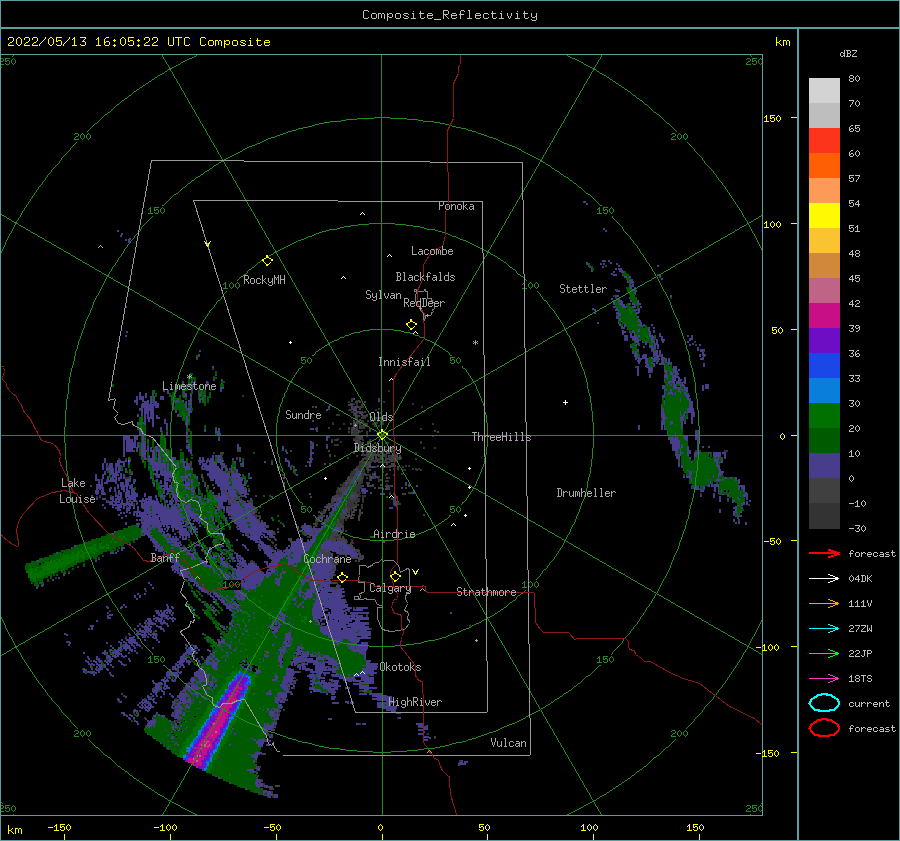Image resolution: width=900 pixels, height=841 pixels.
Task: Click the Ponoka city label
Action: (x=456, y=206)
